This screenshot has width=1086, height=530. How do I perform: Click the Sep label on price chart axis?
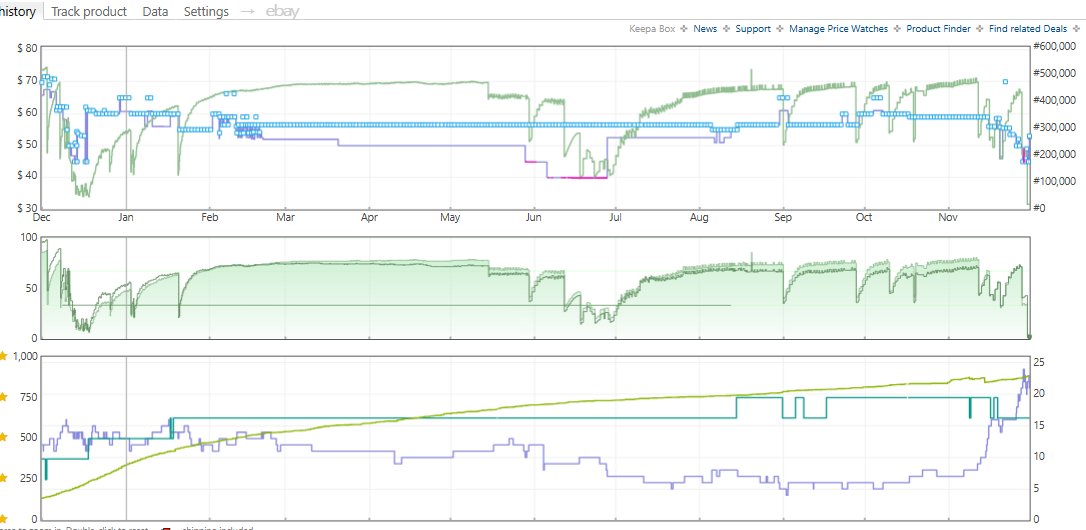tap(783, 217)
